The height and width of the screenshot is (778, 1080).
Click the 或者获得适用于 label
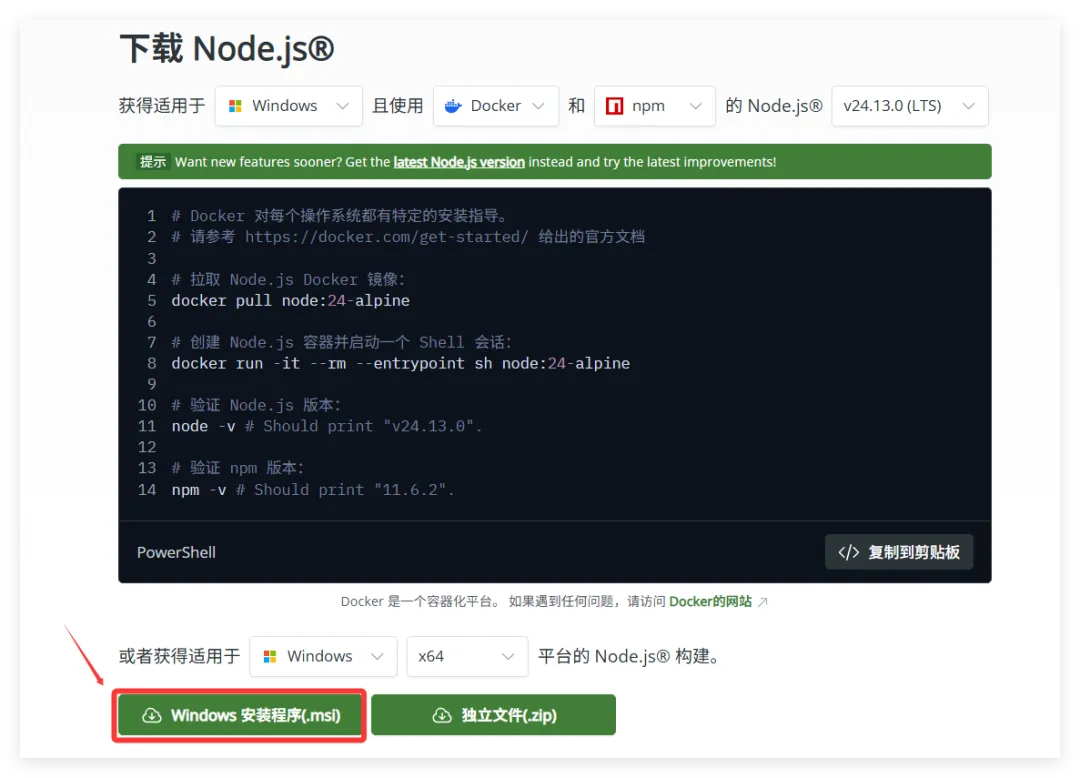[179, 656]
